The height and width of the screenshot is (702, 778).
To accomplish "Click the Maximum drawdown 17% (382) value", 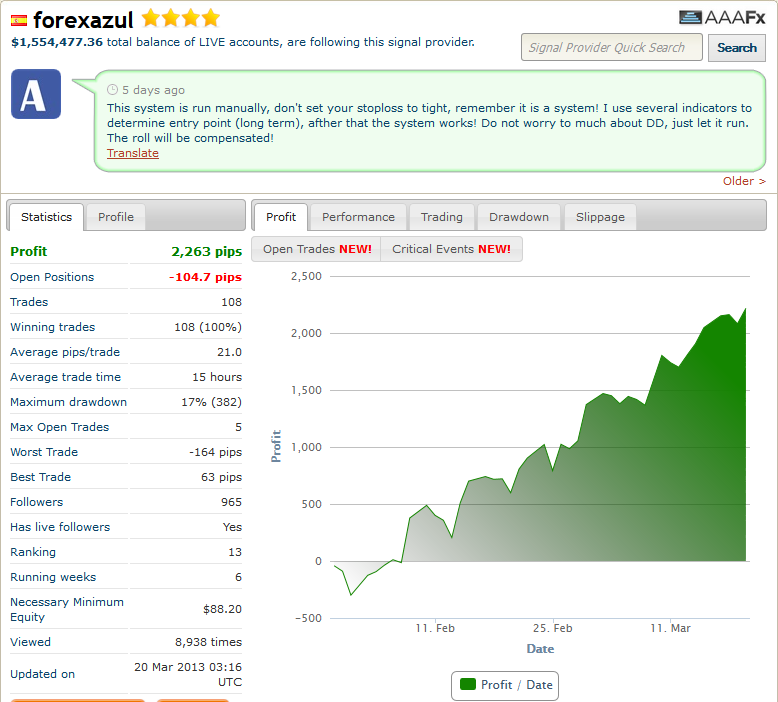I will click(211, 402).
